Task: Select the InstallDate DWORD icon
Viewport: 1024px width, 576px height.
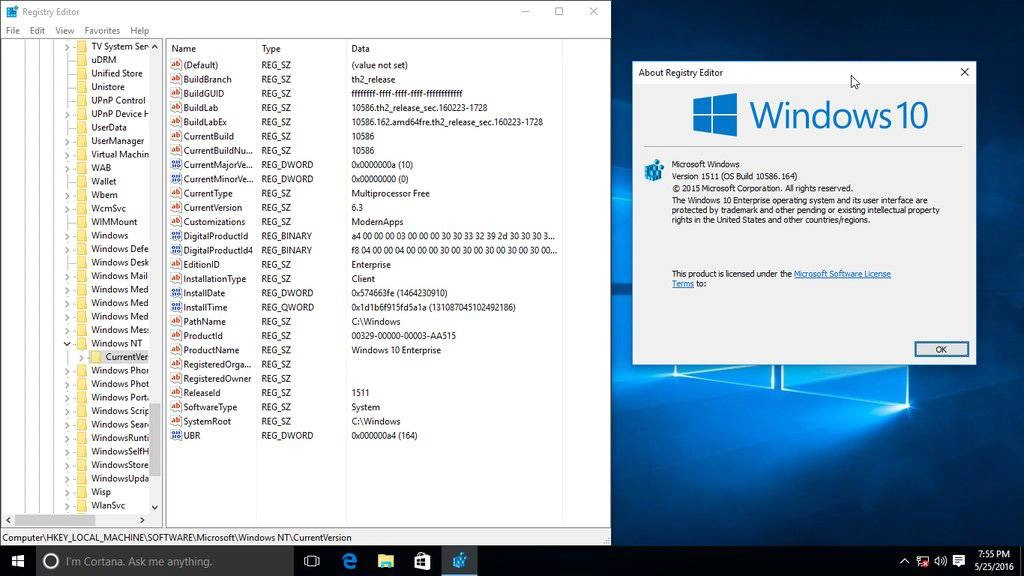Action: click(x=176, y=293)
